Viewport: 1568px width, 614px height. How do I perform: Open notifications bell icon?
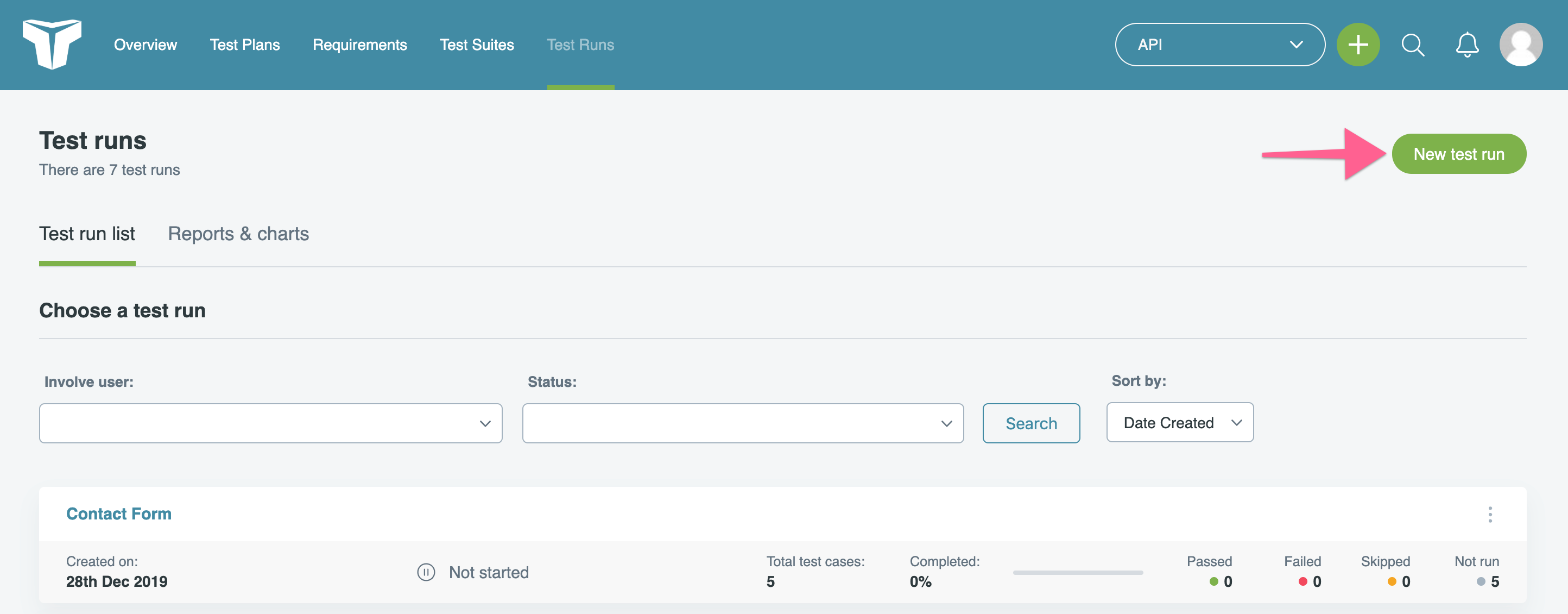pos(1467,45)
